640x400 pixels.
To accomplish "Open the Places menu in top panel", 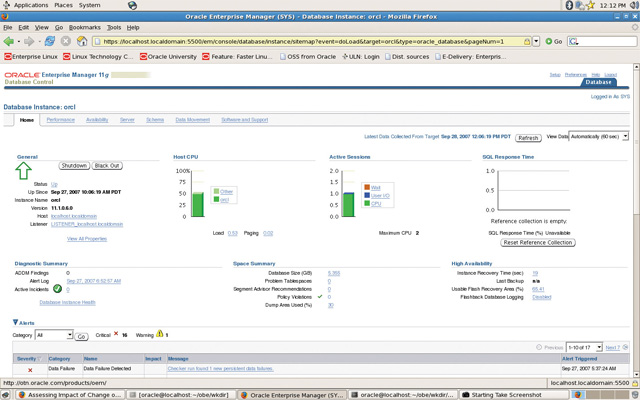I will [63, 5].
